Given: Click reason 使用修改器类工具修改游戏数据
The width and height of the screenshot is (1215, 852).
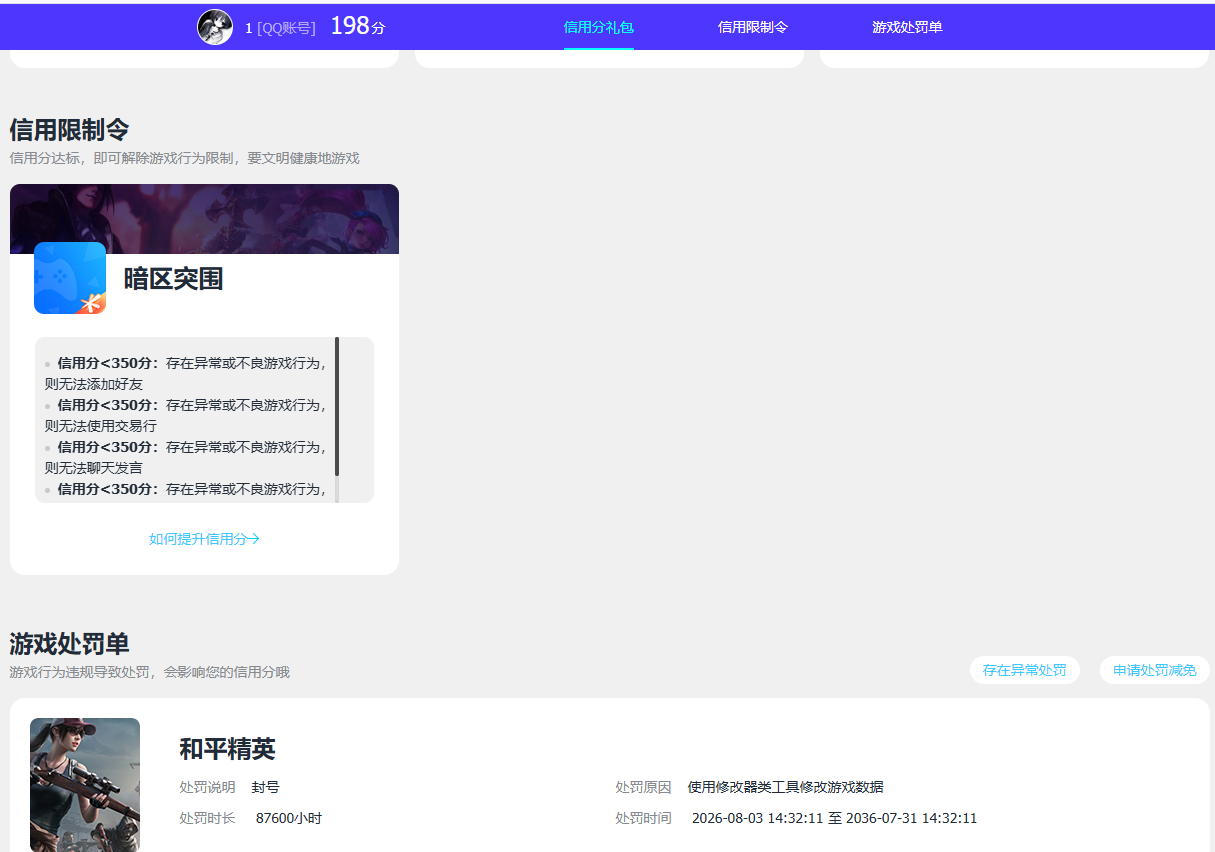Looking at the screenshot, I should coord(786,788).
